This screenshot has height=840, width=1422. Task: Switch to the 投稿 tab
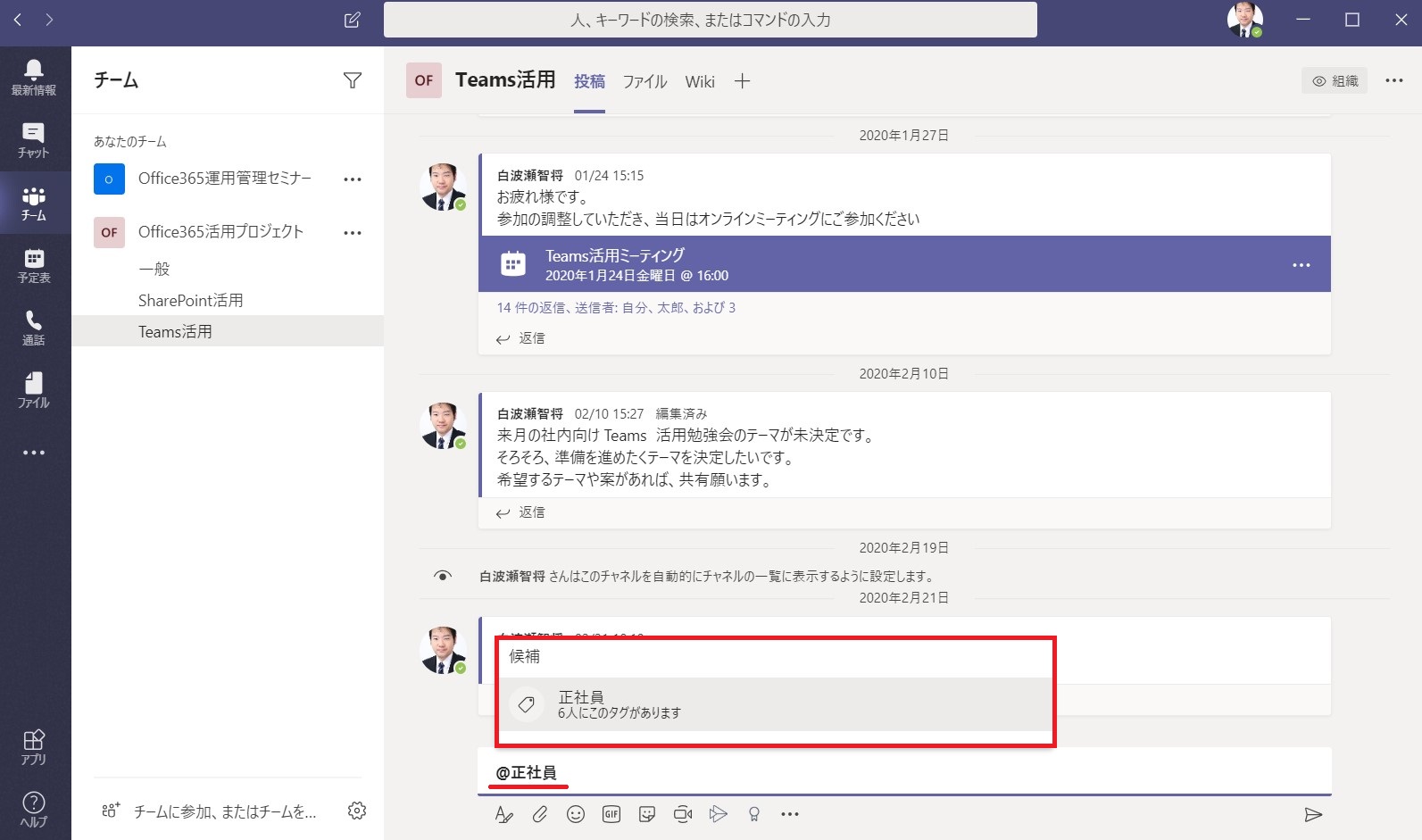[589, 81]
